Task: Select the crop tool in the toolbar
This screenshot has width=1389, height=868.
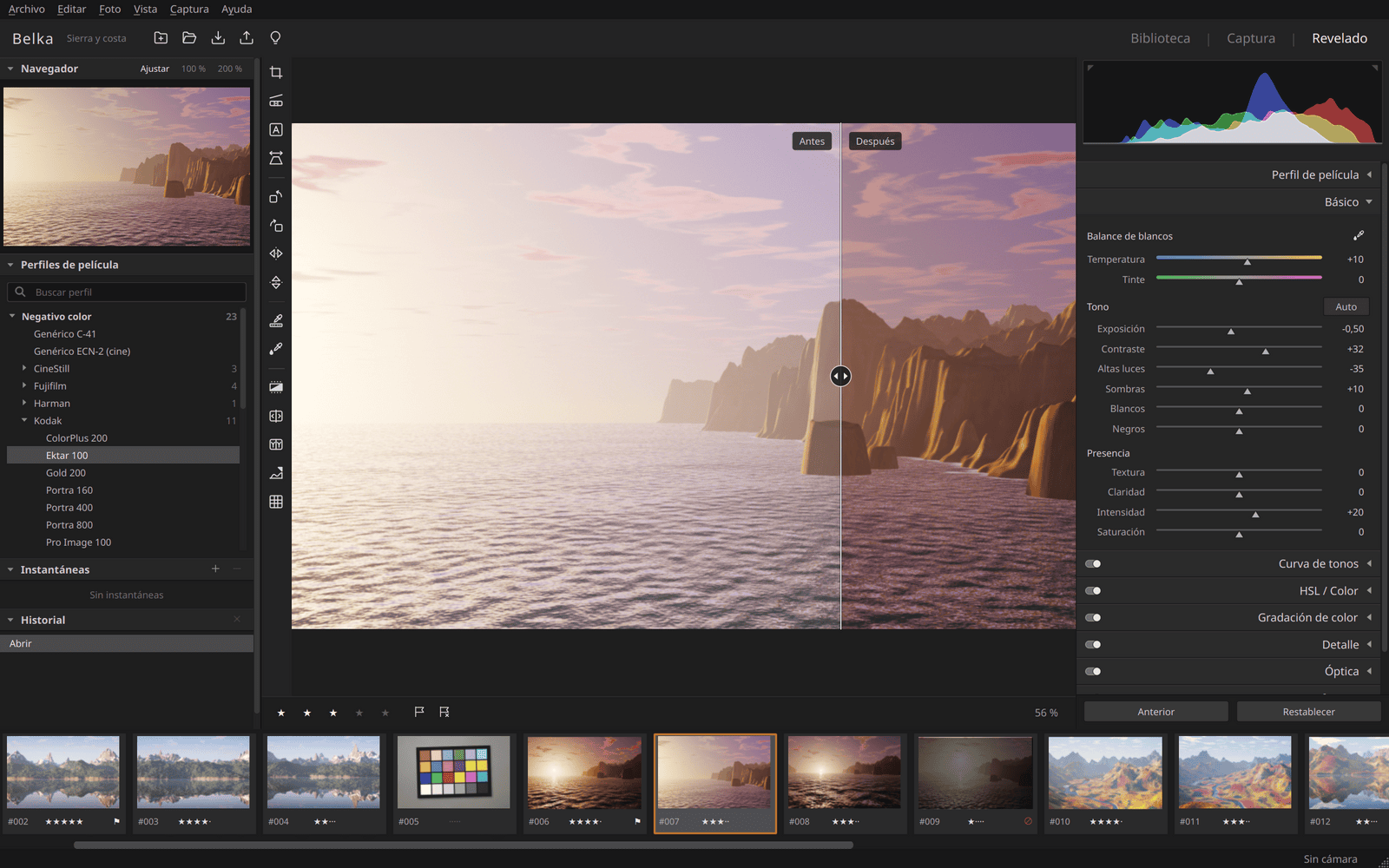Action: pyautogui.click(x=276, y=73)
